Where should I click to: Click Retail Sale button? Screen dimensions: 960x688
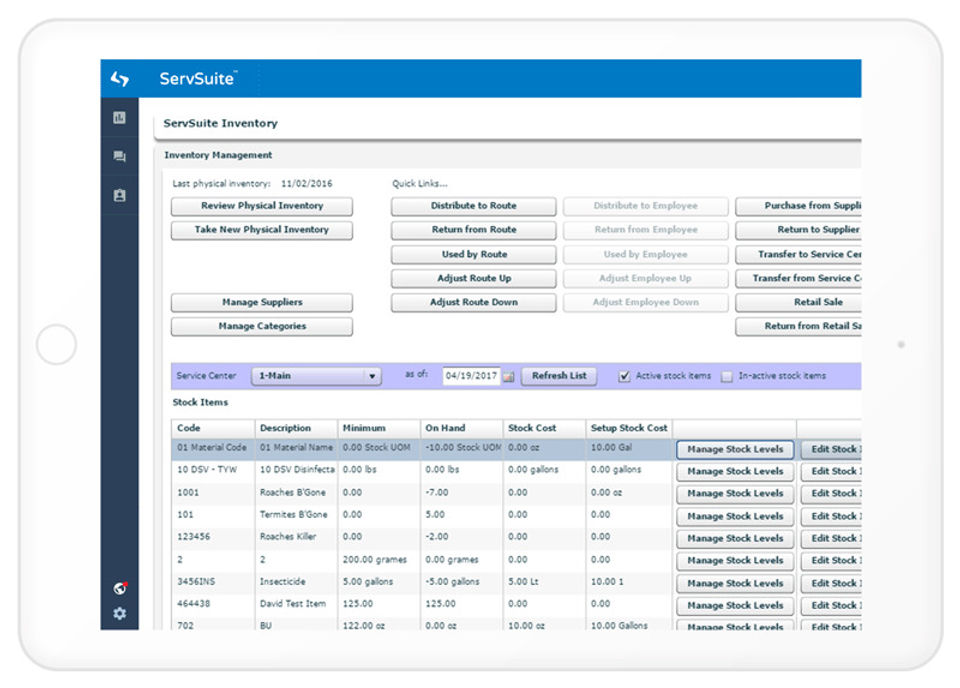pos(798,302)
